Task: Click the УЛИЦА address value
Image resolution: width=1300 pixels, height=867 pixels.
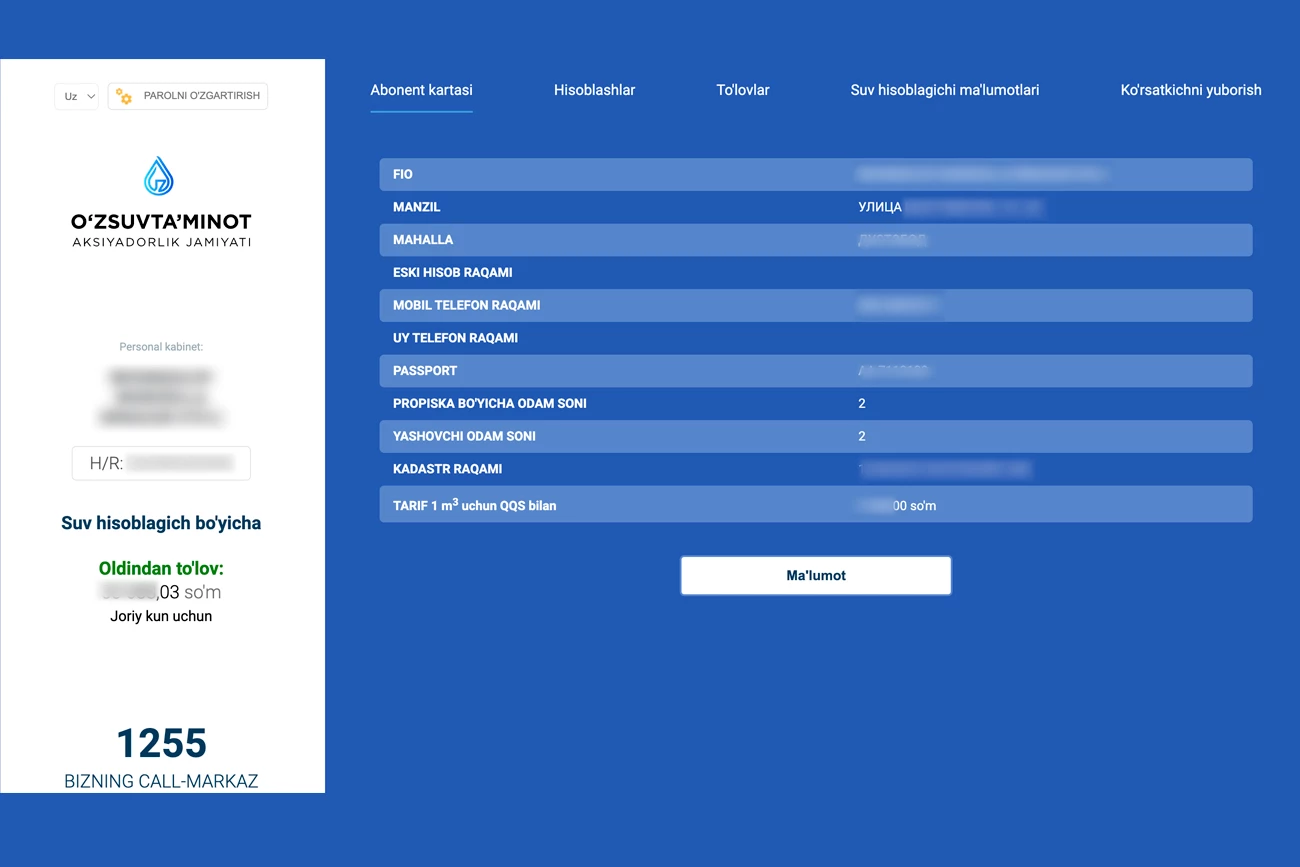Action: [880, 207]
